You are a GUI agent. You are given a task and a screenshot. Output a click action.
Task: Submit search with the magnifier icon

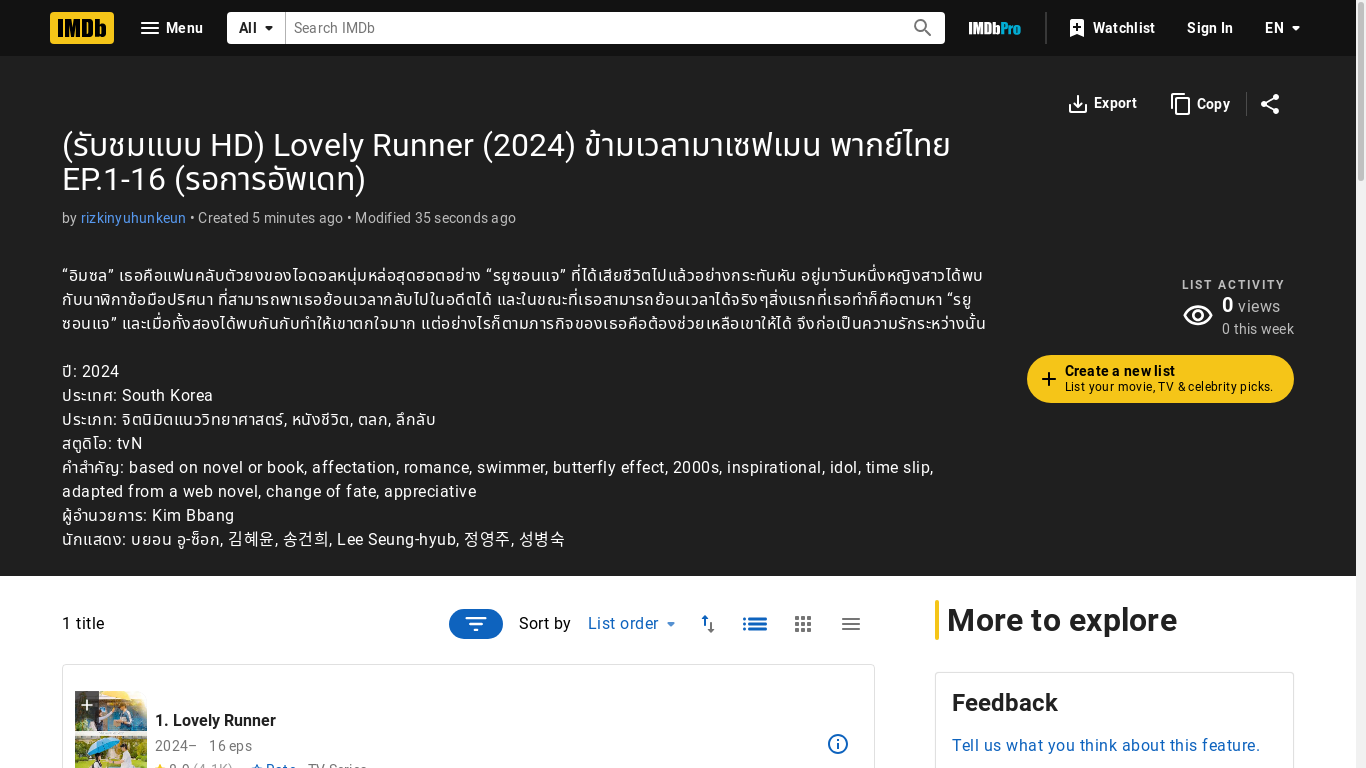pos(923,28)
